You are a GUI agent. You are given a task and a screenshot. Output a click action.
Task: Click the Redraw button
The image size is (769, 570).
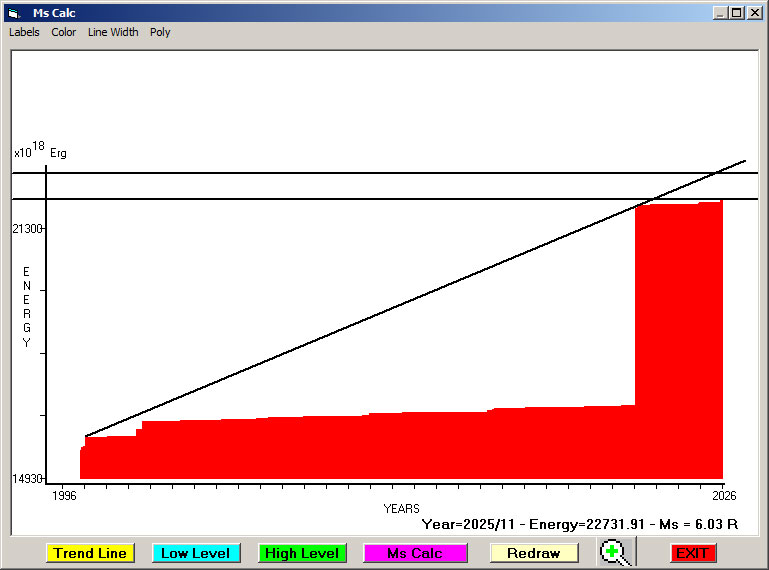click(533, 553)
